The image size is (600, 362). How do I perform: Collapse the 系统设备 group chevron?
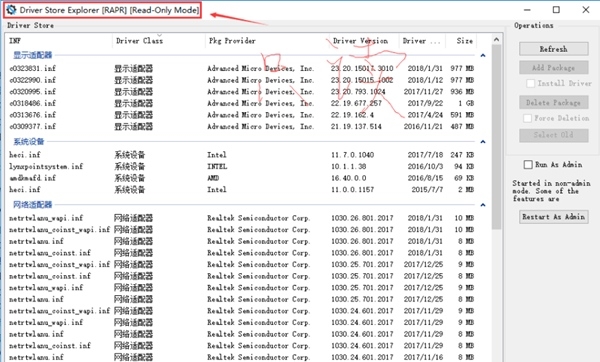[x=483, y=142]
